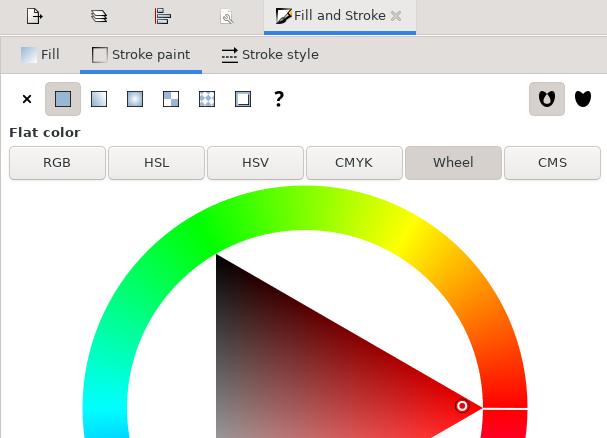The width and height of the screenshot is (607, 438).
Task: Switch color mode to CMYK
Action: pyautogui.click(x=354, y=162)
